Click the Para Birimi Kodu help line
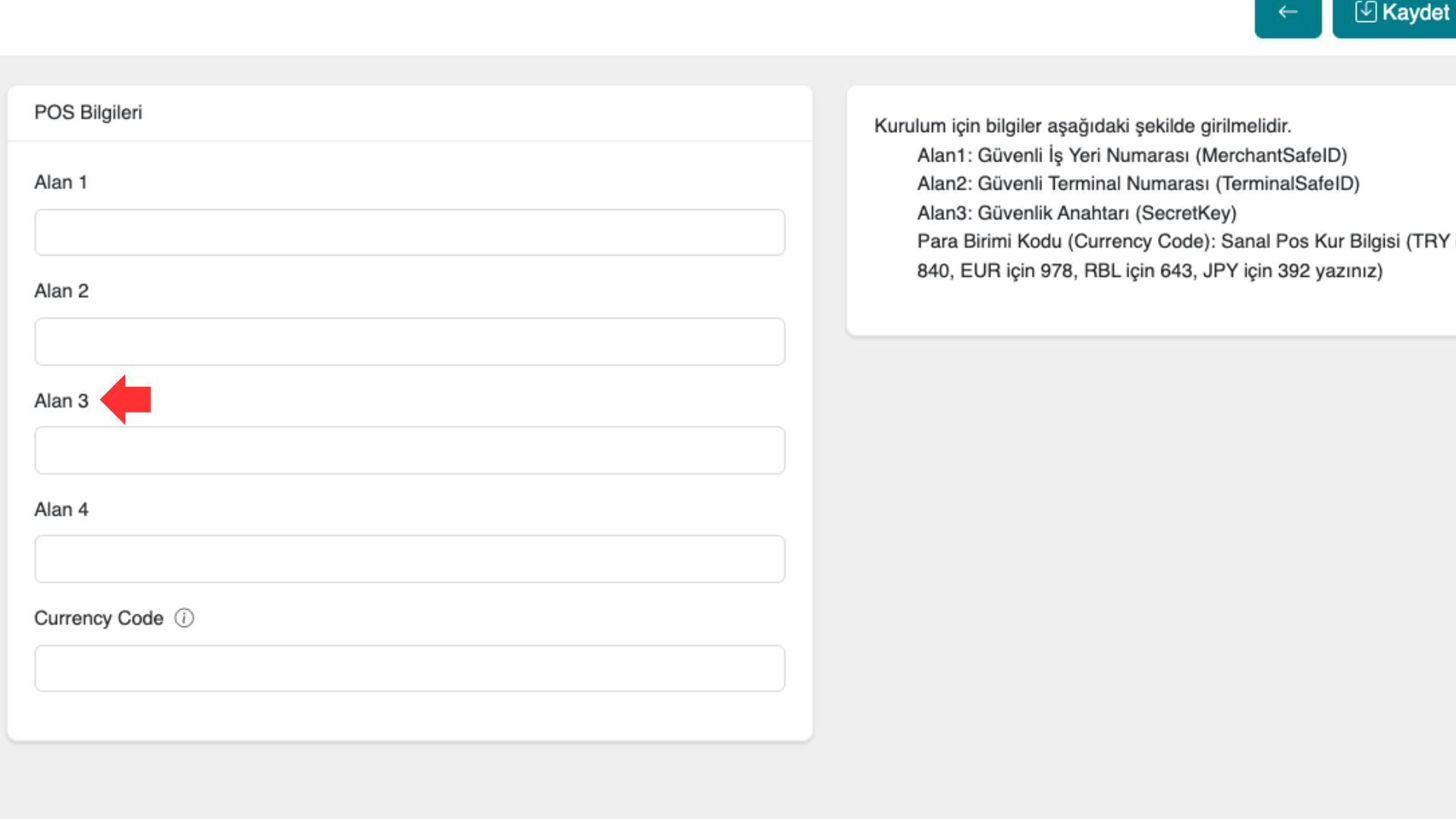 tap(1183, 242)
